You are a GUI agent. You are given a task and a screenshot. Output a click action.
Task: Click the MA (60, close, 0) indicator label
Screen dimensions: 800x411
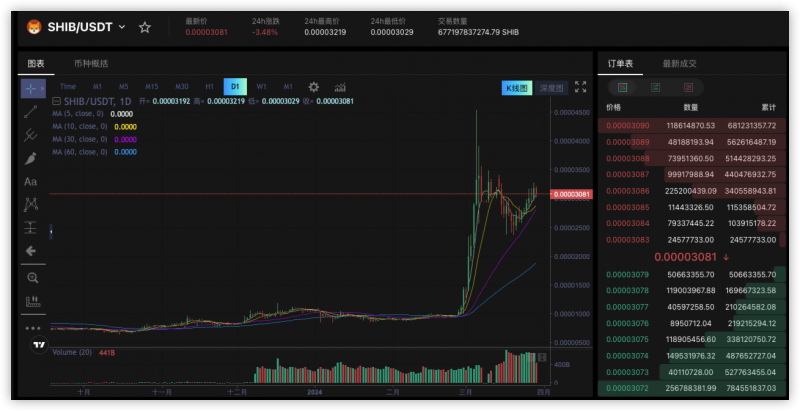80,152
